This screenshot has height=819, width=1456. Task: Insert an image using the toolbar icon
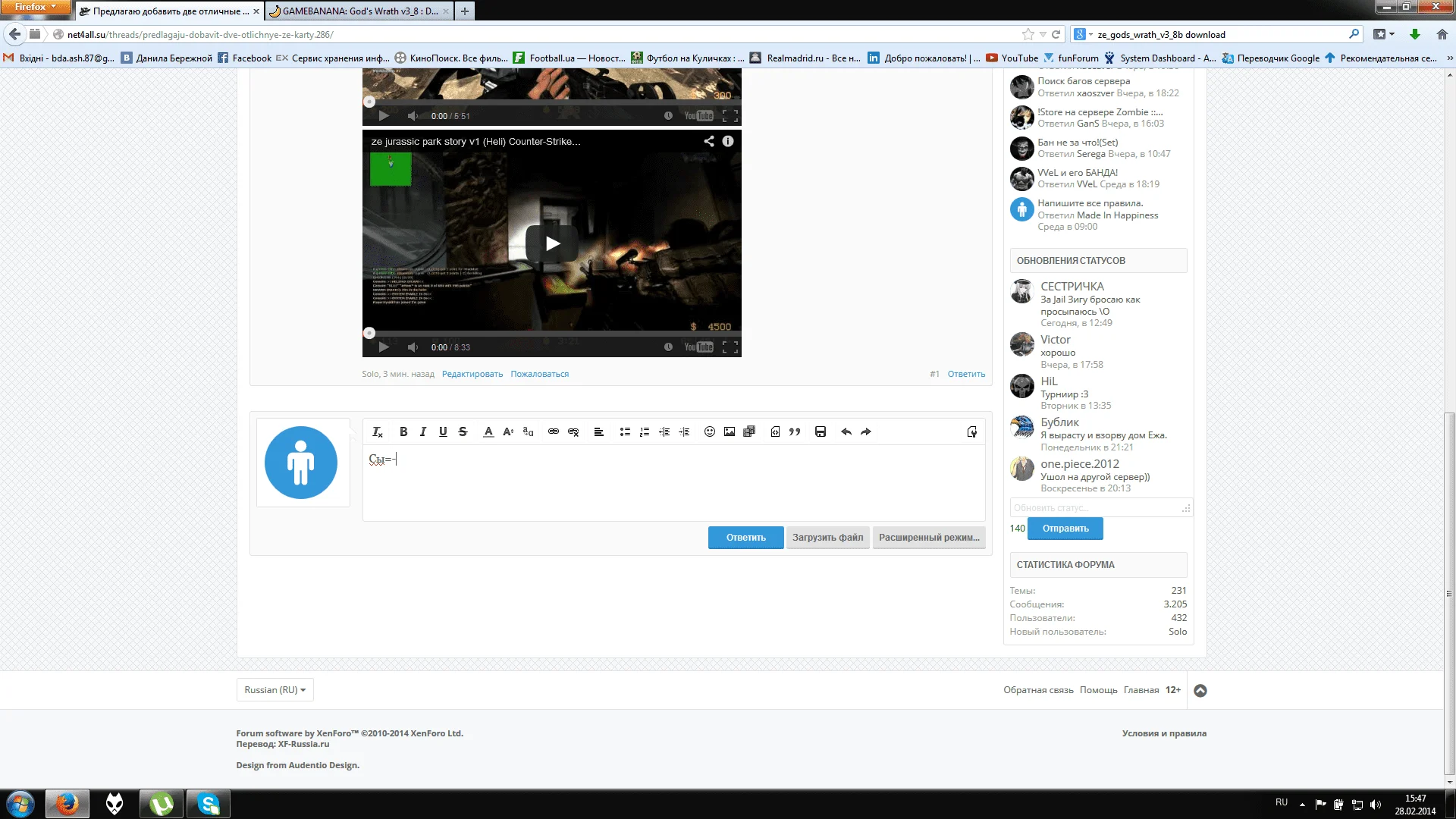pyautogui.click(x=730, y=432)
